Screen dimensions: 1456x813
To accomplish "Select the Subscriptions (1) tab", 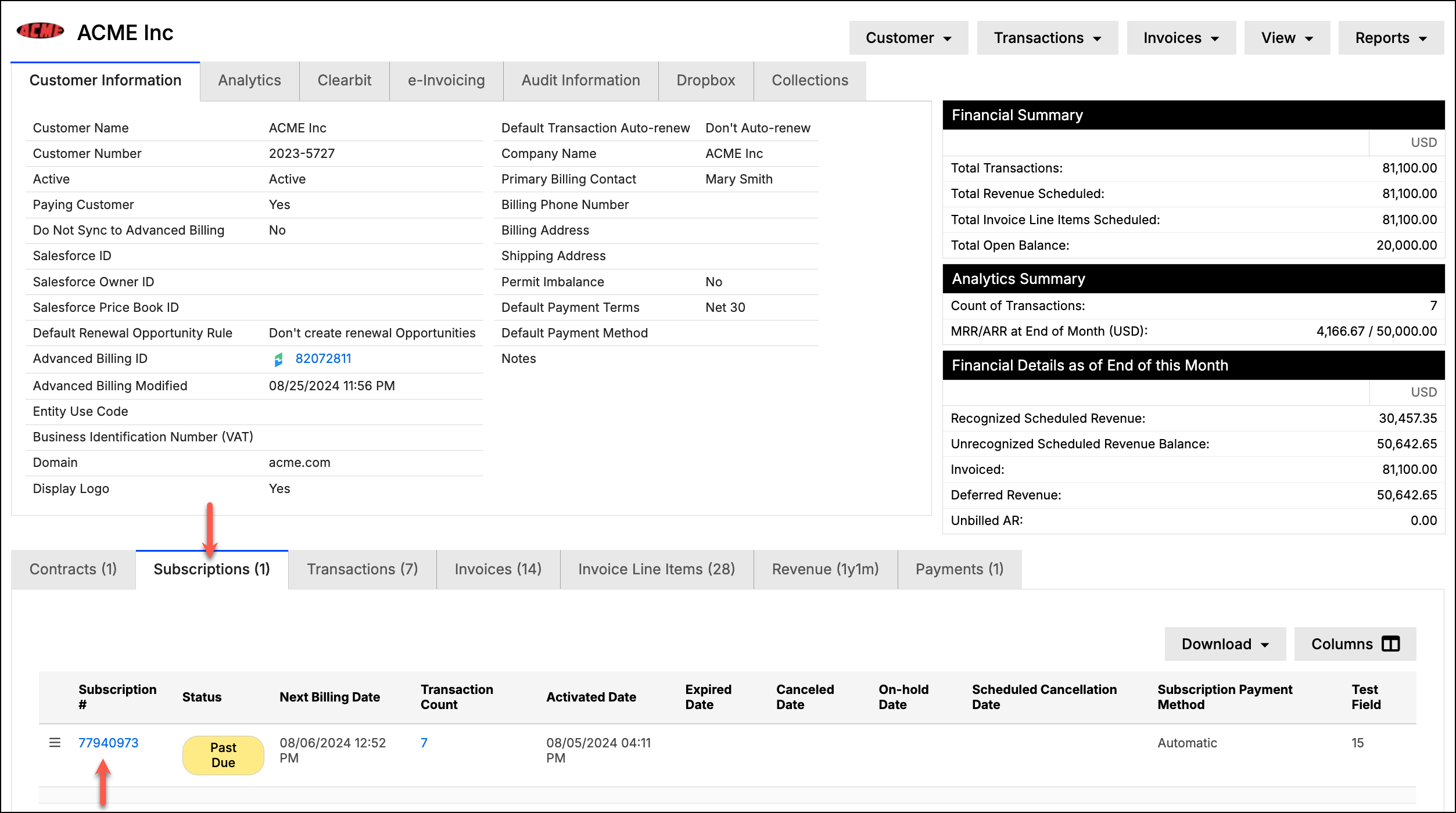I will (212, 569).
